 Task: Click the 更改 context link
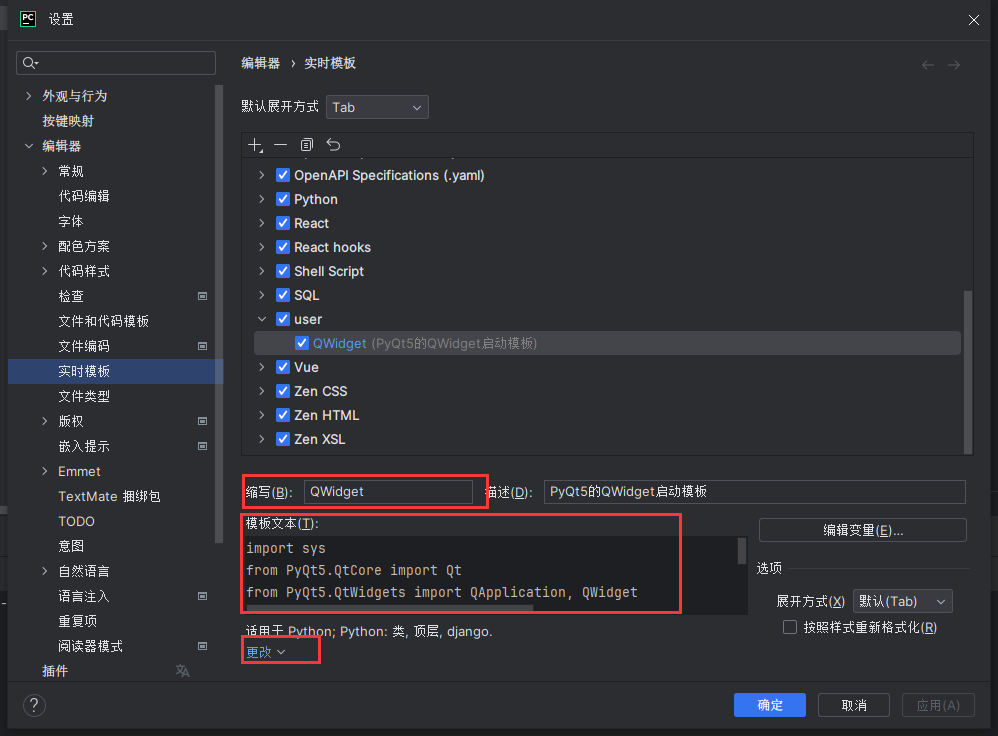tap(265, 652)
